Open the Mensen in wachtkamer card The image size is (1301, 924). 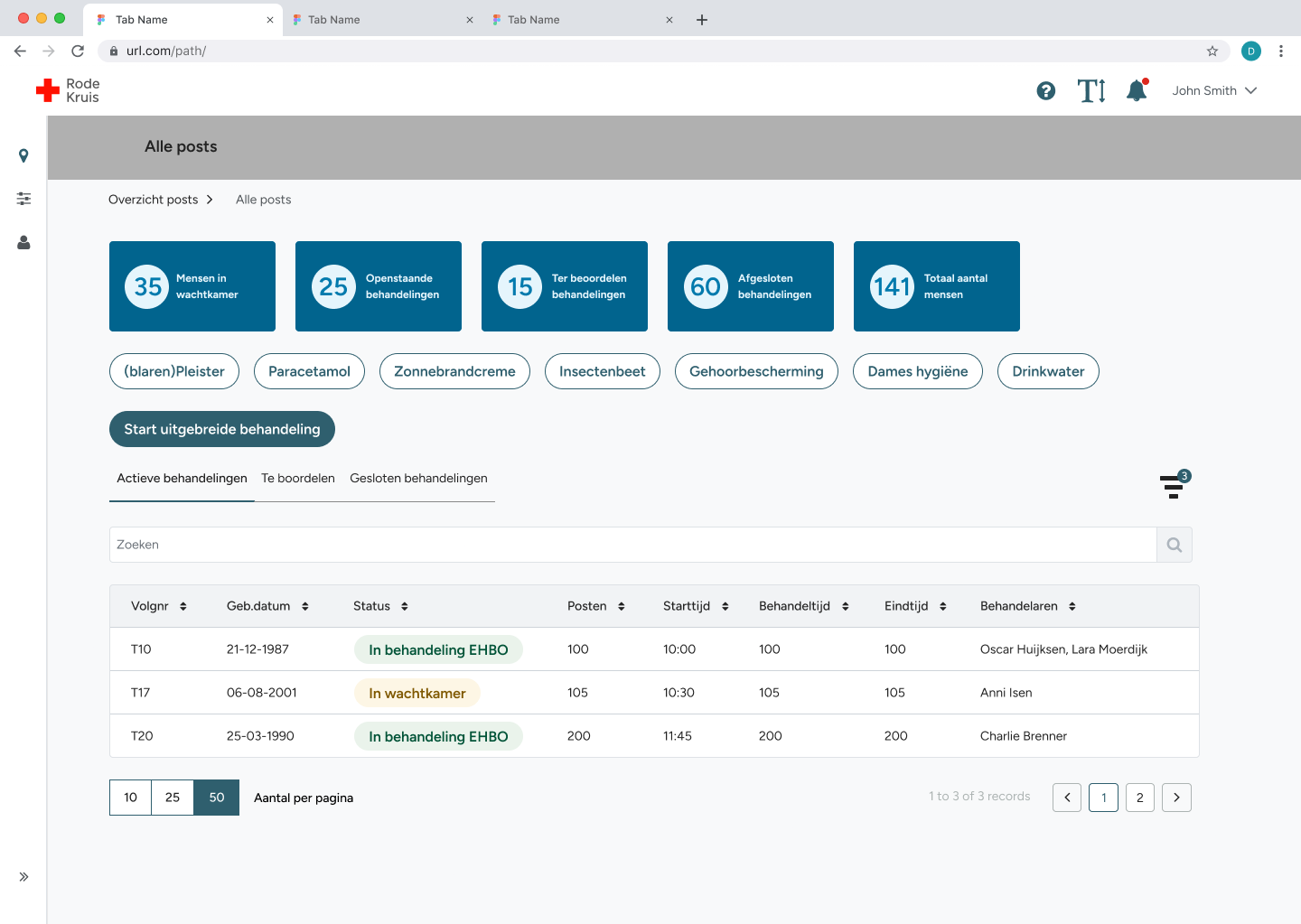point(192,286)
